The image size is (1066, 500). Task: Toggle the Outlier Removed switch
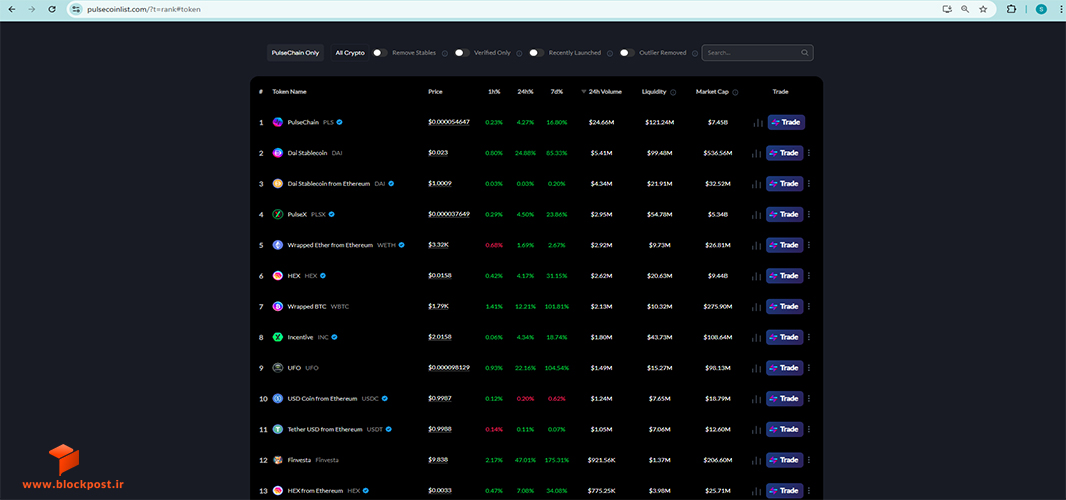pyautogui.click(x=627, y=52)
